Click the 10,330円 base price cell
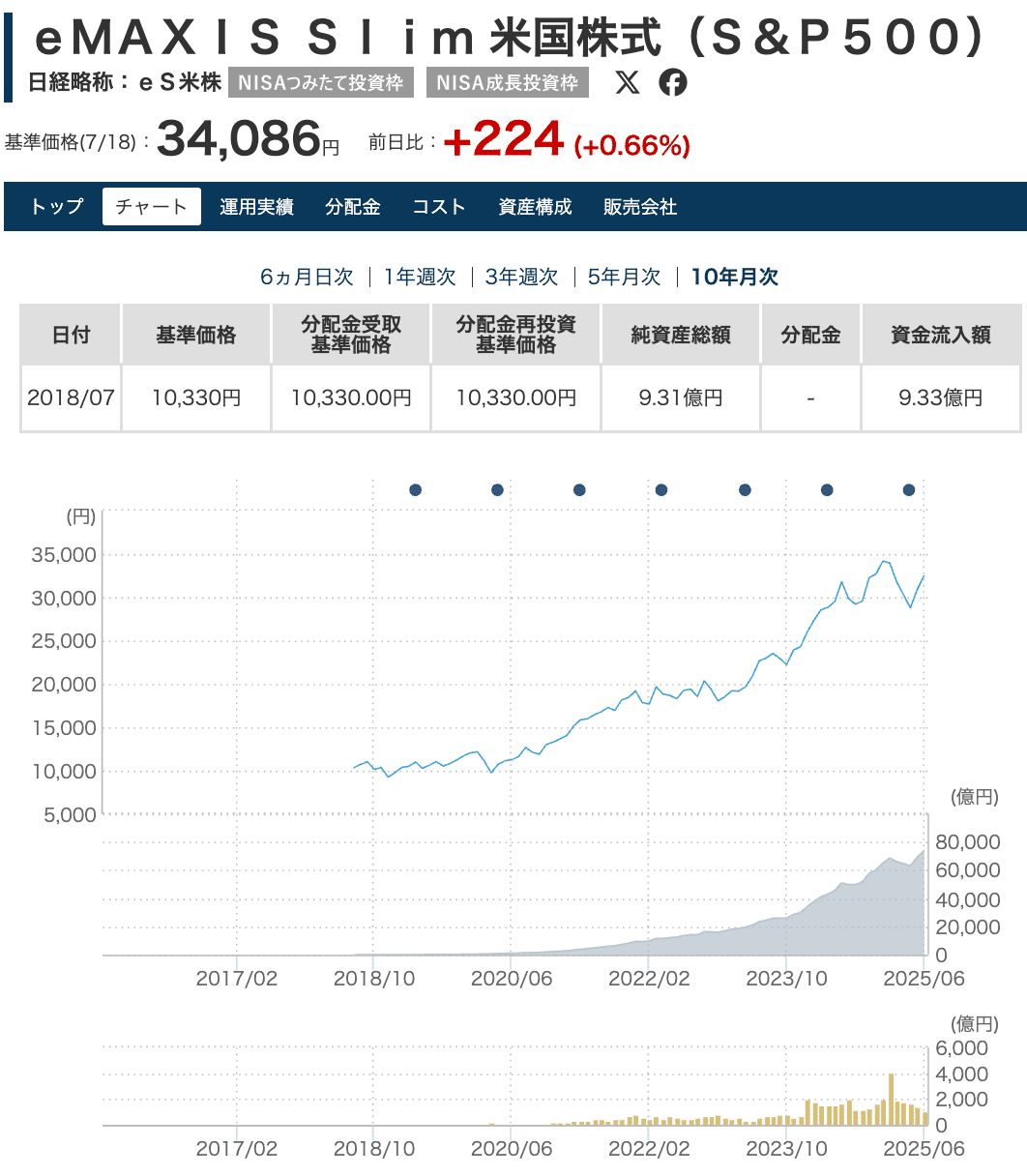 point(196,397)
